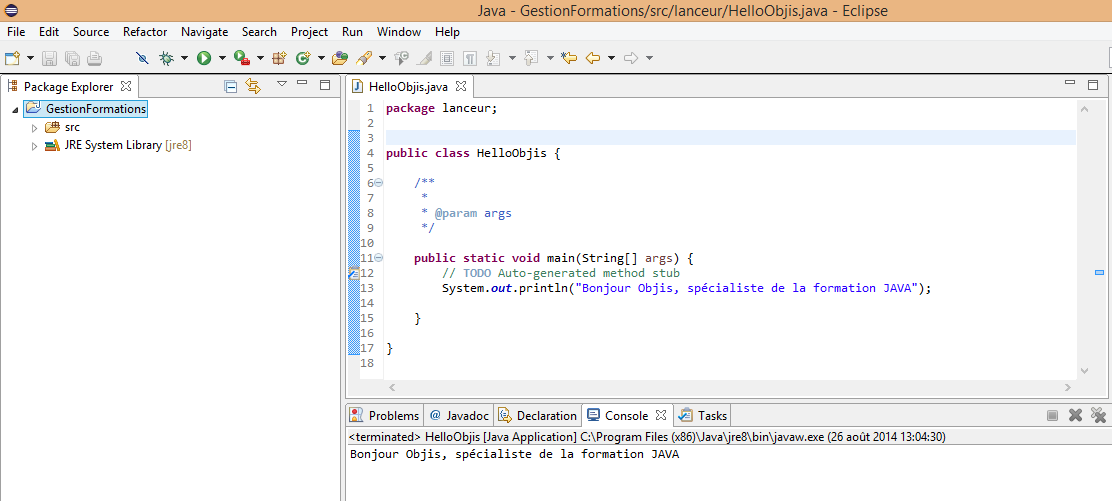The width and height of the screenshot is (1112, 504).
Task: Click the Print toolbar icon
Action: [x=95, y=58]
